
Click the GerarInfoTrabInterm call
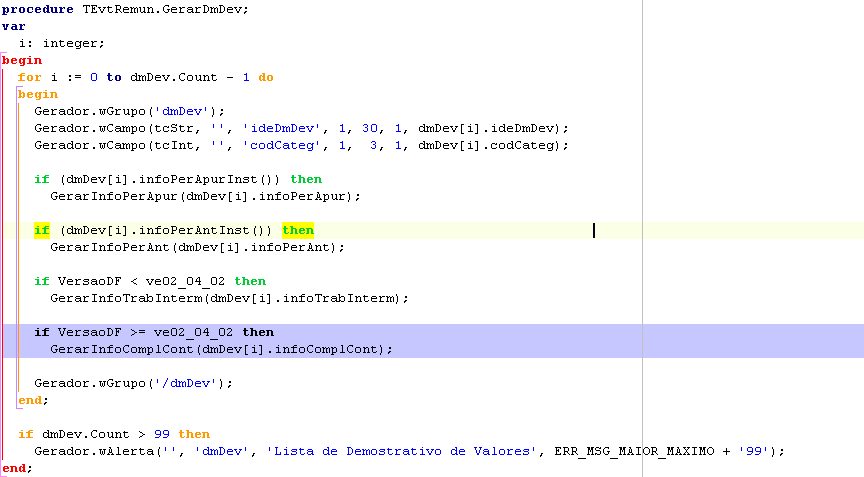coord(230,299)
